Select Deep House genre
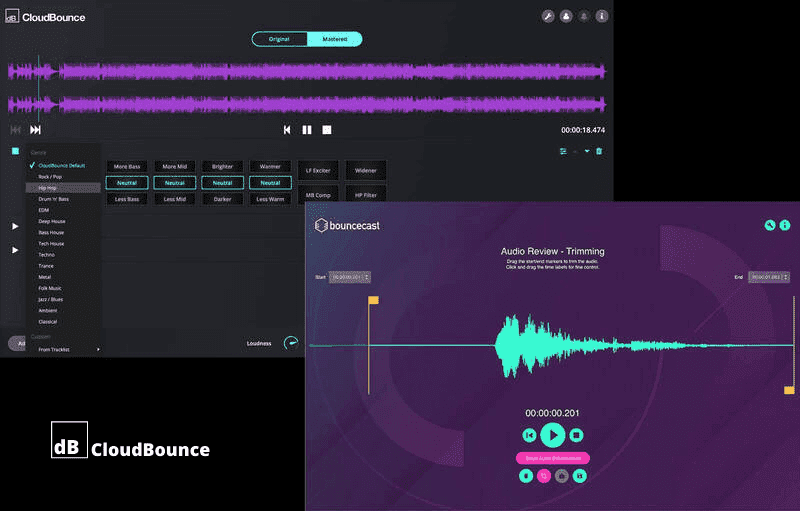800x511 pixels. (x=64, y=221)
